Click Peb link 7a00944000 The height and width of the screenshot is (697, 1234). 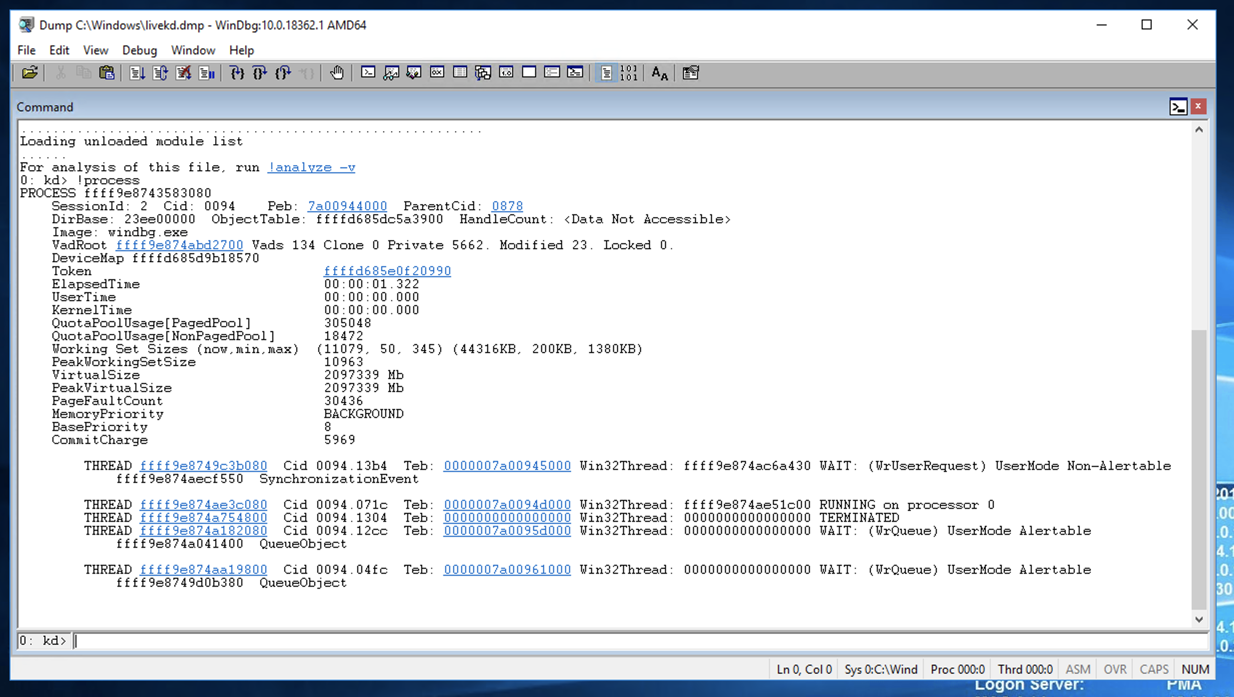tap(347, 206)
